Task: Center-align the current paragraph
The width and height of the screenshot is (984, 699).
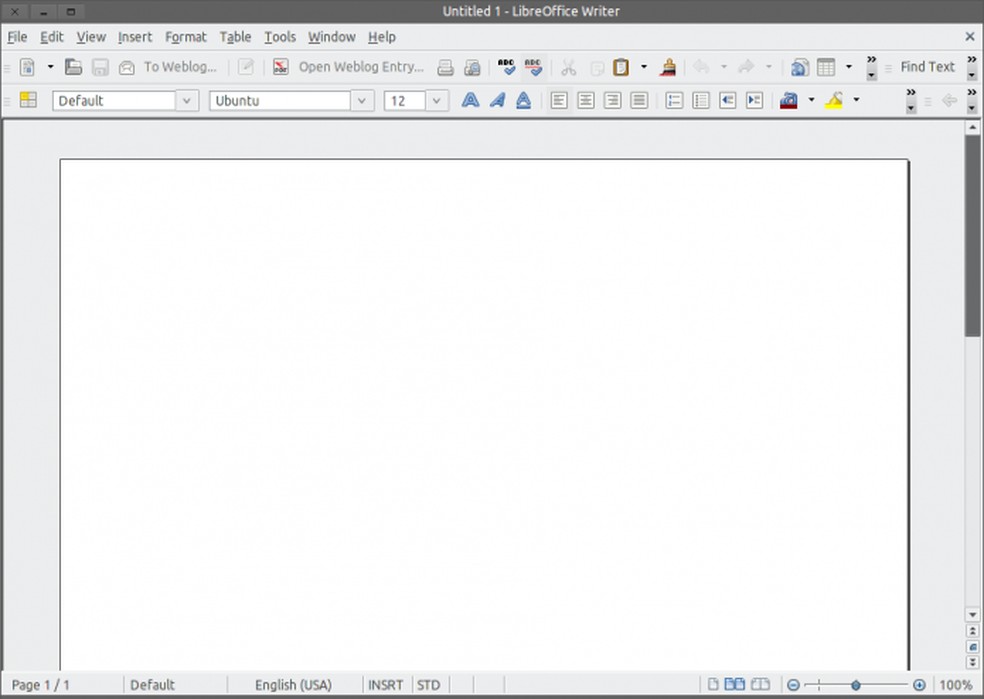Action: pos(585,100)
